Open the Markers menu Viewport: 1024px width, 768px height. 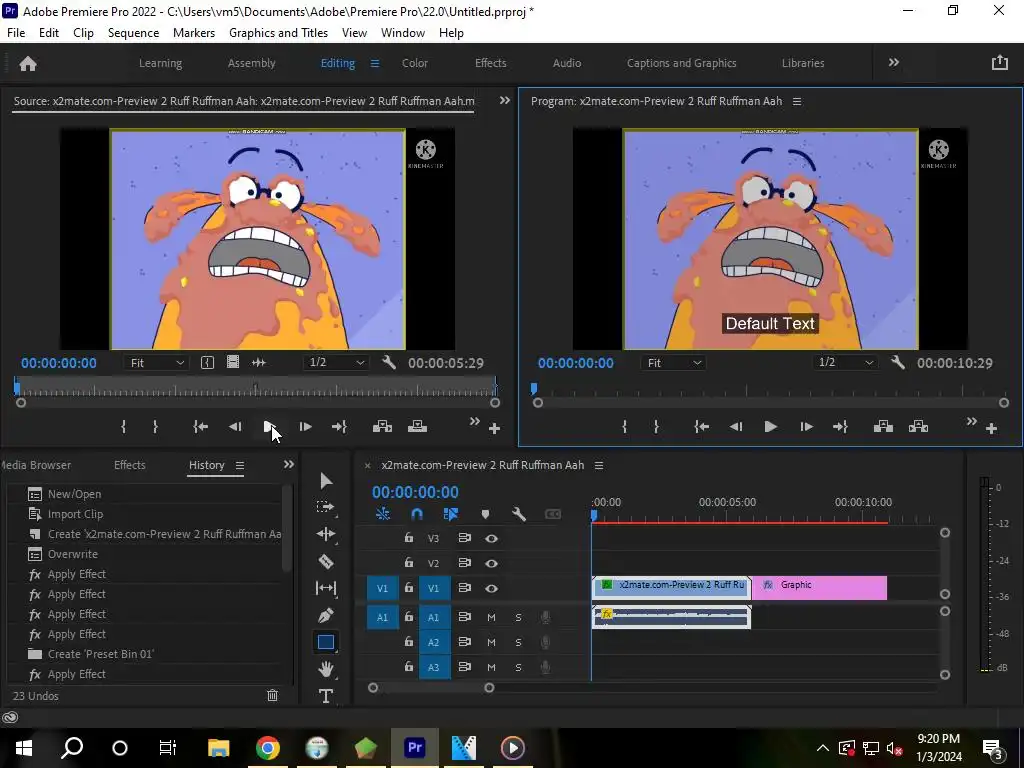(x=194, y=33)
